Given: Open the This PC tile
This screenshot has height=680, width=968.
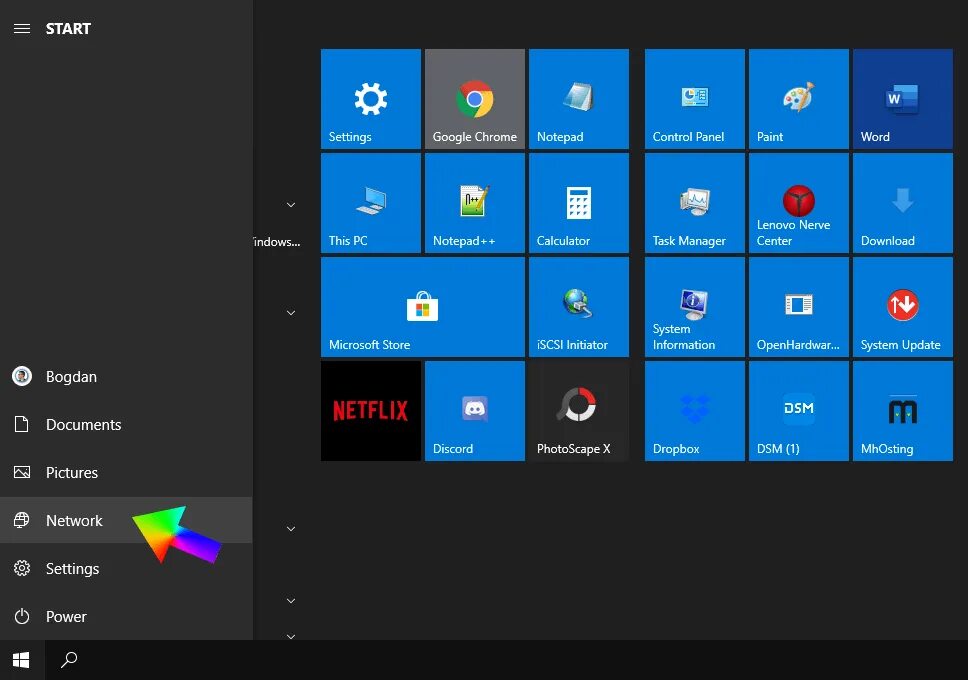Looking at the screenshot, I should (x=370, y=203).
